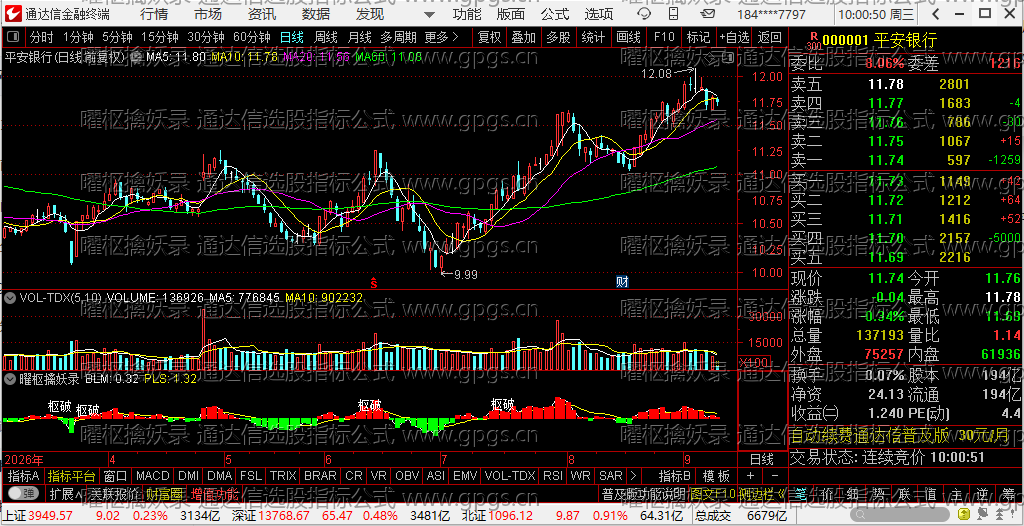This screenshot has width=1024, height=526.
Task: Toggle 标记 mark on stock
Action: coord(699,37)
